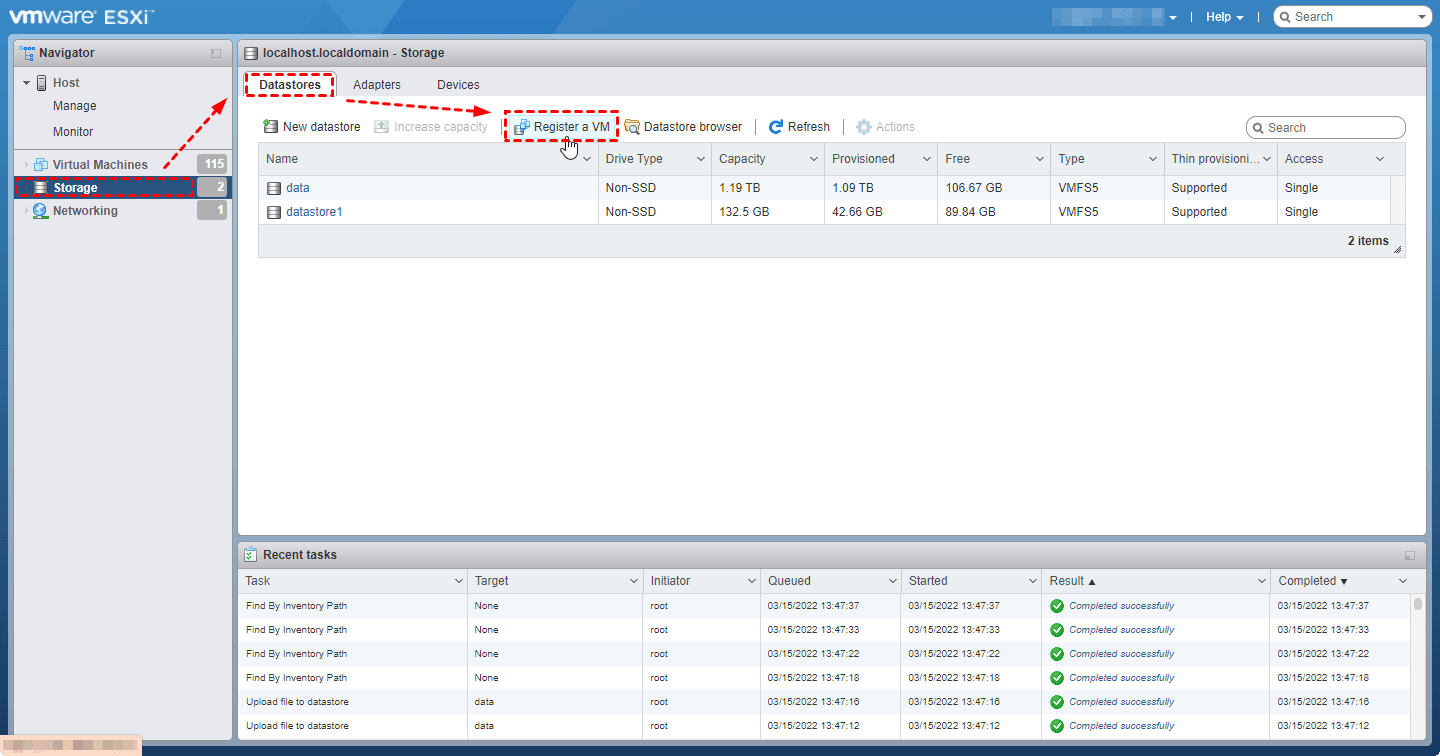This screenshot has width=1440, height=756.
Task: Switch to the Devices tab
Action: (x=458, y=85)
